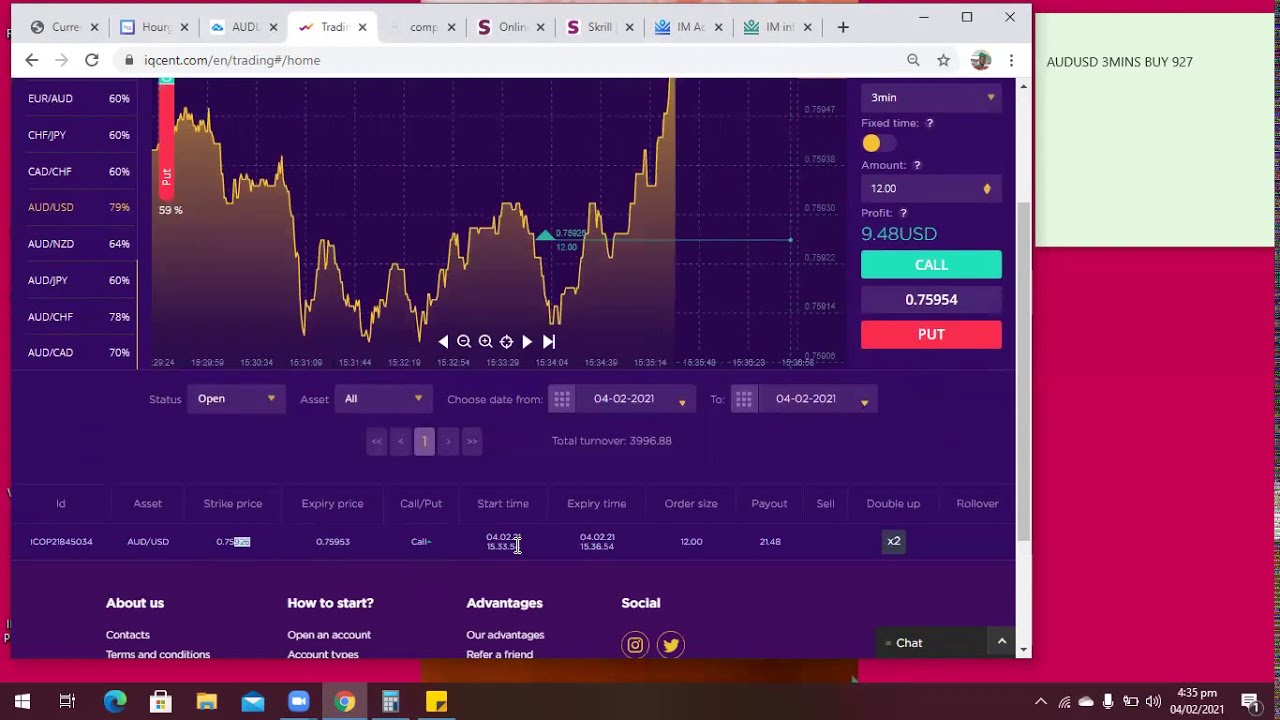Select page 1 in pagination
1280x720 pixels.
424,441
